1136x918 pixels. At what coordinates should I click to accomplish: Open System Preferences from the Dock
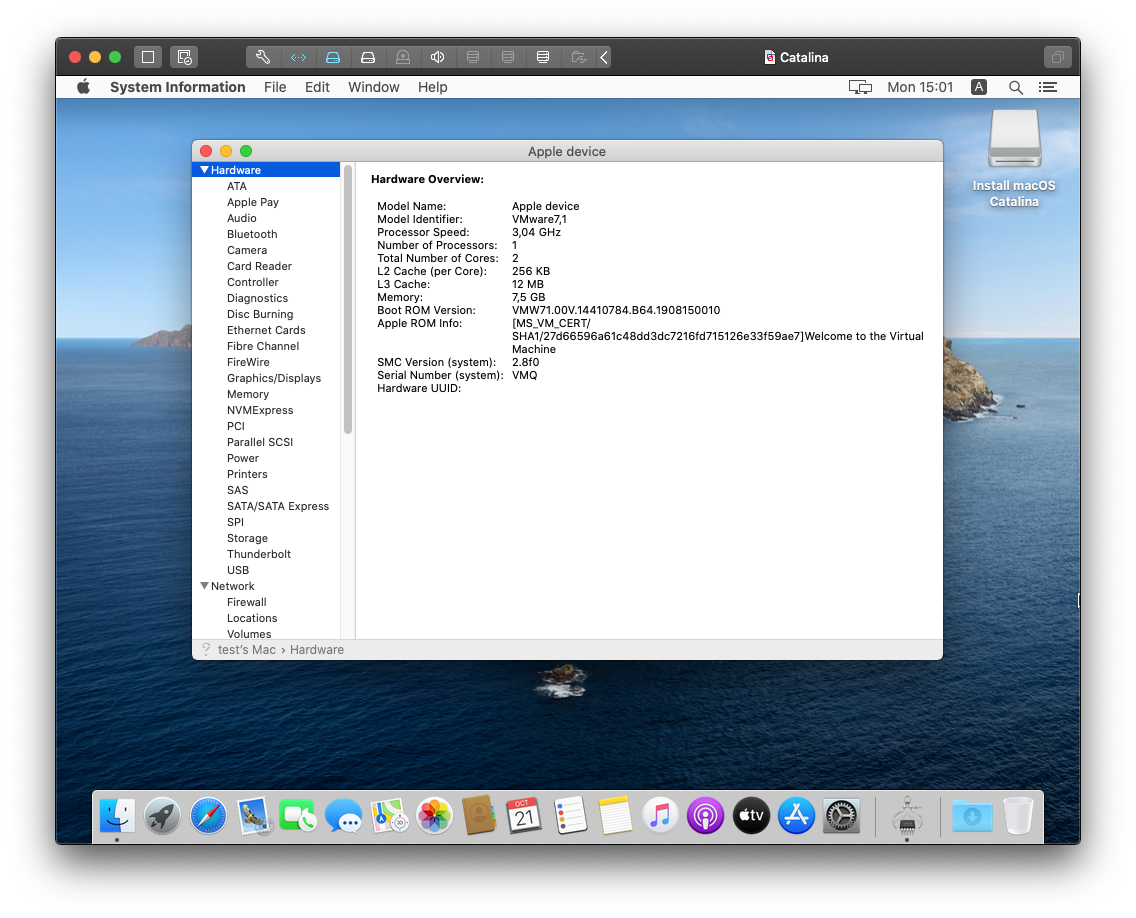841,817
